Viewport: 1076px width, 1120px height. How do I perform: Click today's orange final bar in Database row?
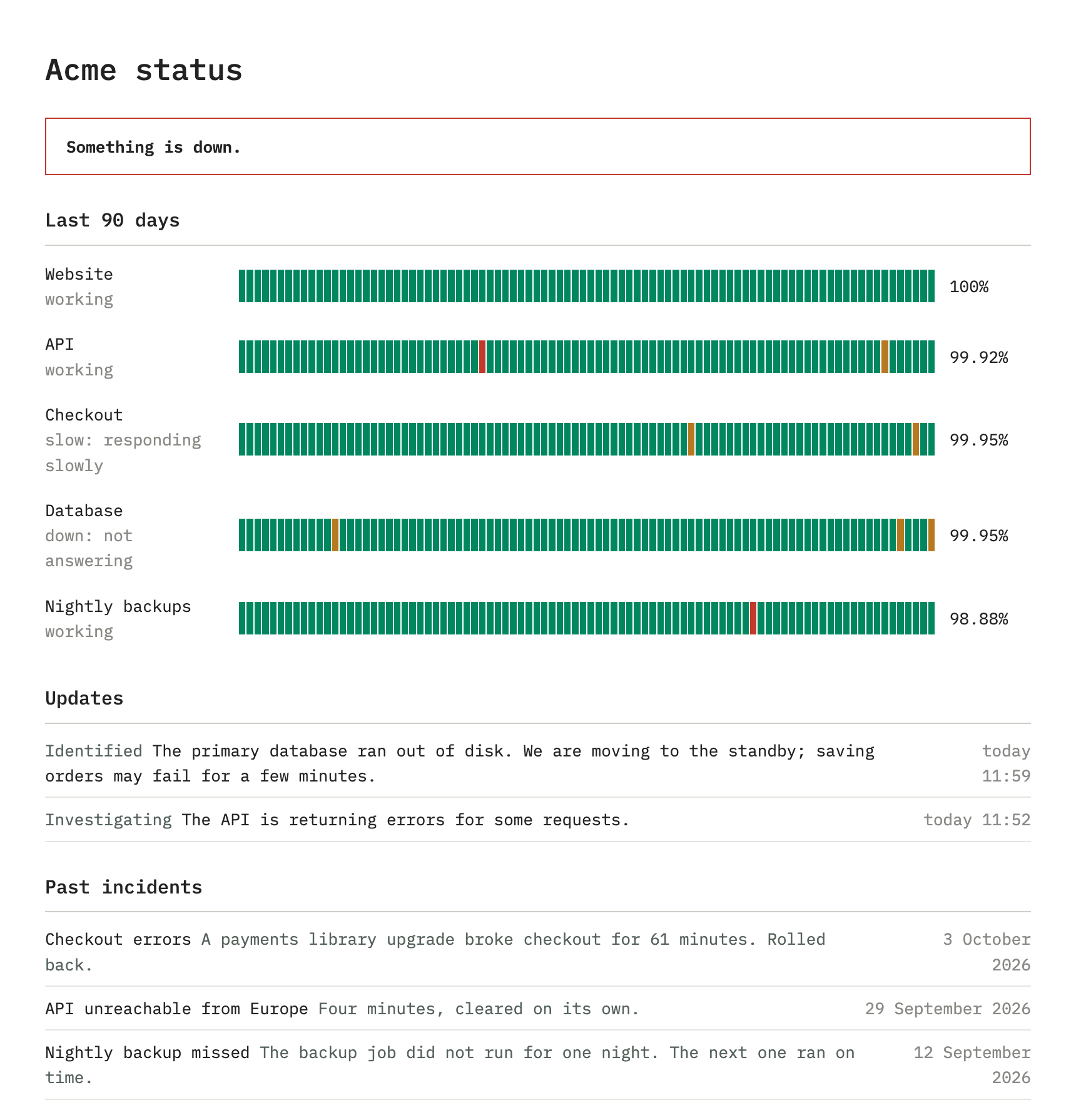pyautogui.click(x=931, y=535)
